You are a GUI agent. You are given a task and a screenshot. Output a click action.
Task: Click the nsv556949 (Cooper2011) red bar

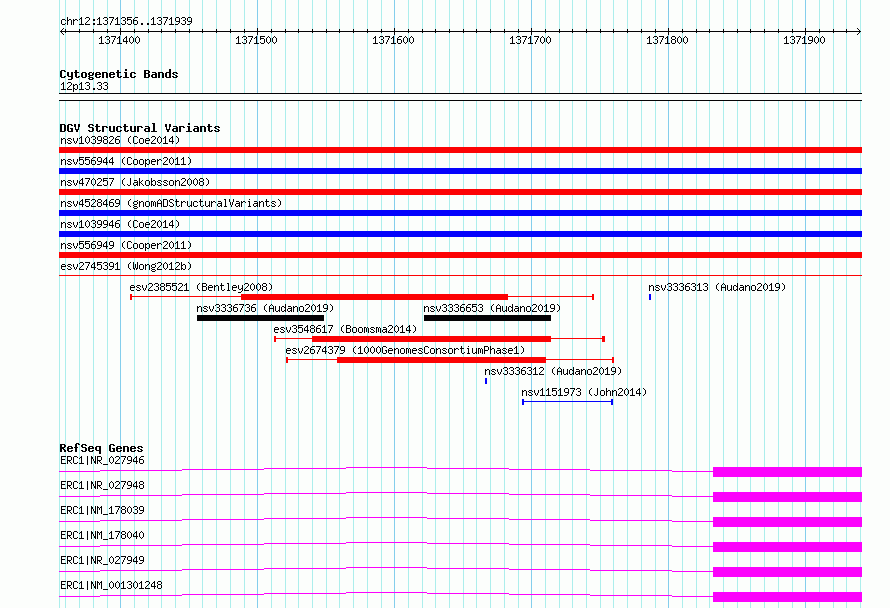(460, 255)
